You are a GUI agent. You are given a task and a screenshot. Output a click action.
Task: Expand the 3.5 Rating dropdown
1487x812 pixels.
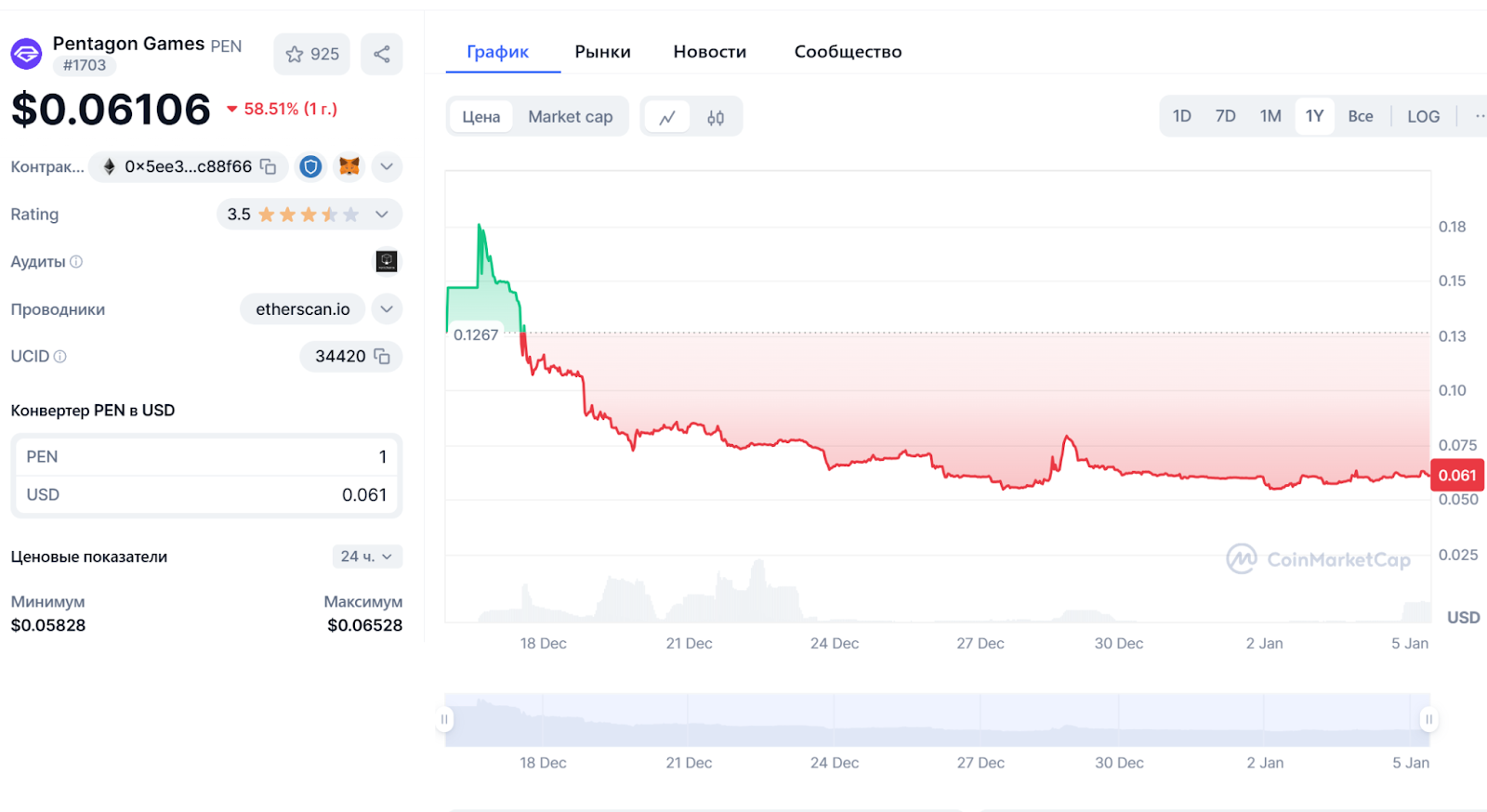pos(382,215)
